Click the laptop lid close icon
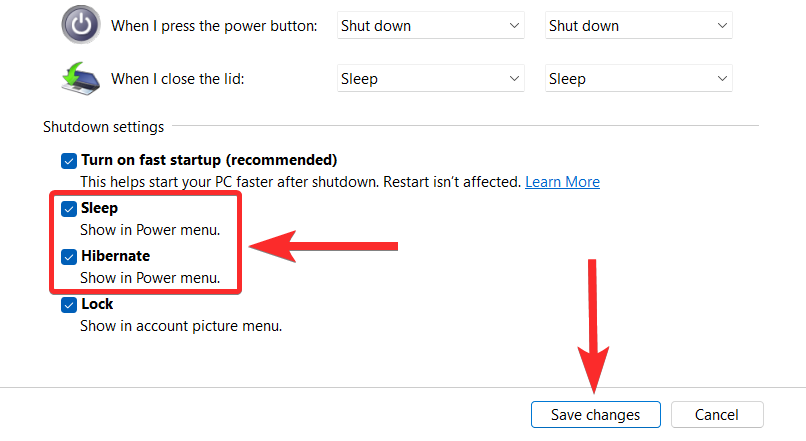This screenshot has height=441, width=806. tap(80, 79)
